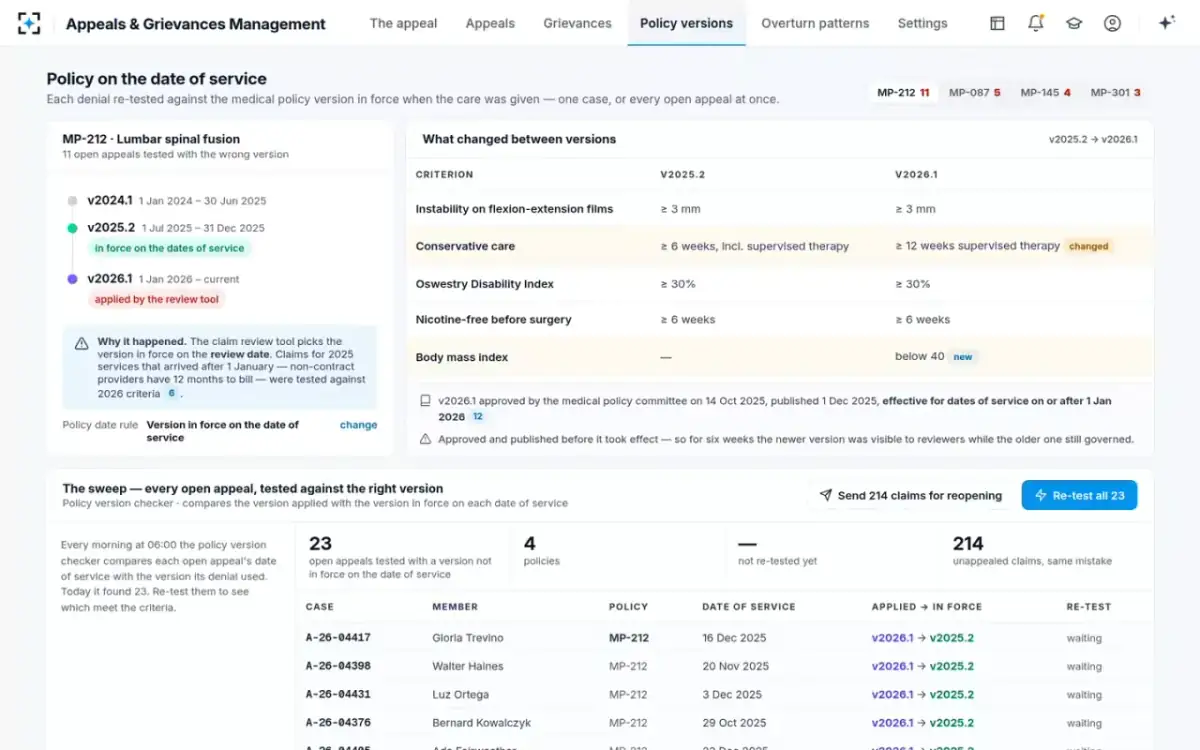Click member name Luz Ortega

tap(460, 694)
